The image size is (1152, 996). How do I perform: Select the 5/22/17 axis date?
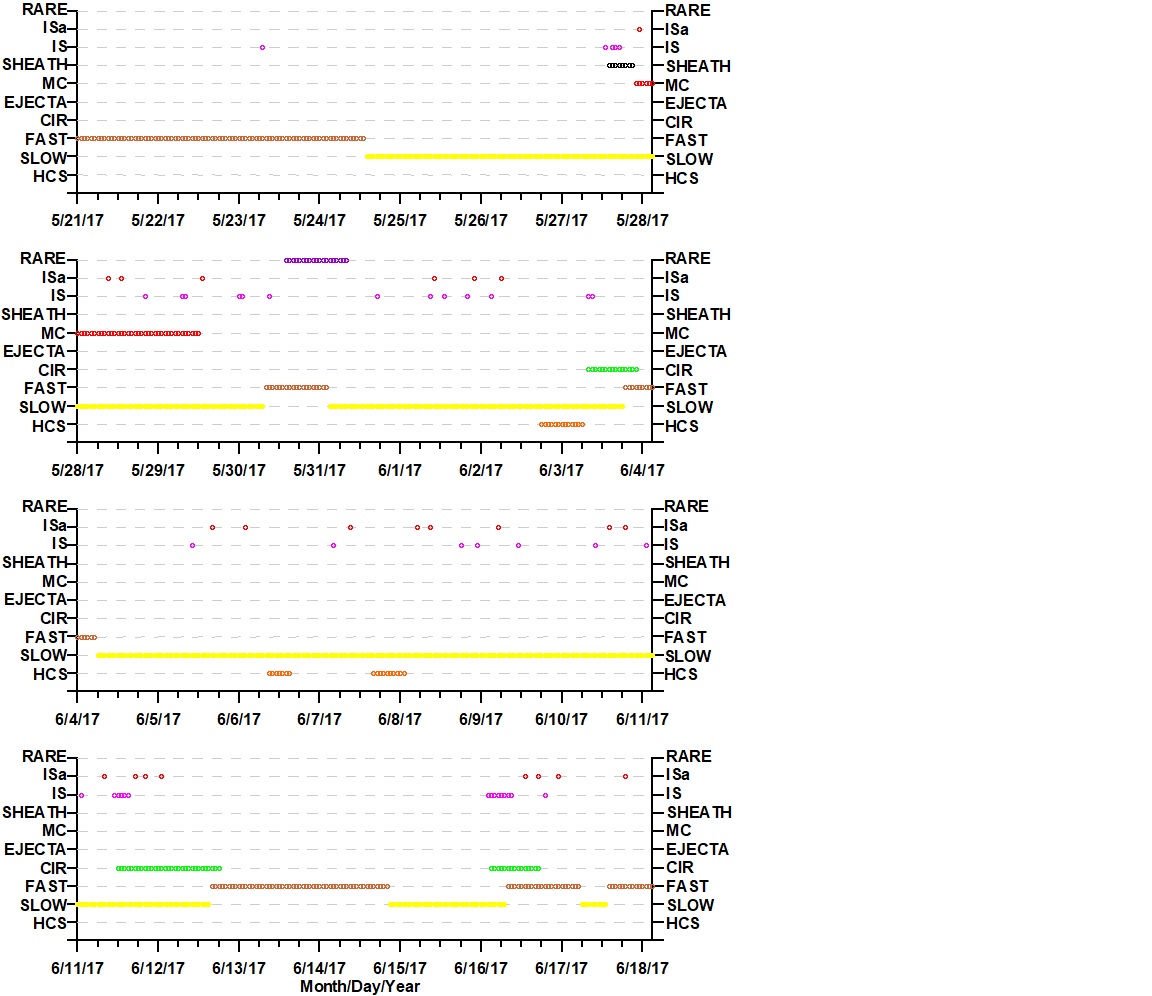[158, 220]
